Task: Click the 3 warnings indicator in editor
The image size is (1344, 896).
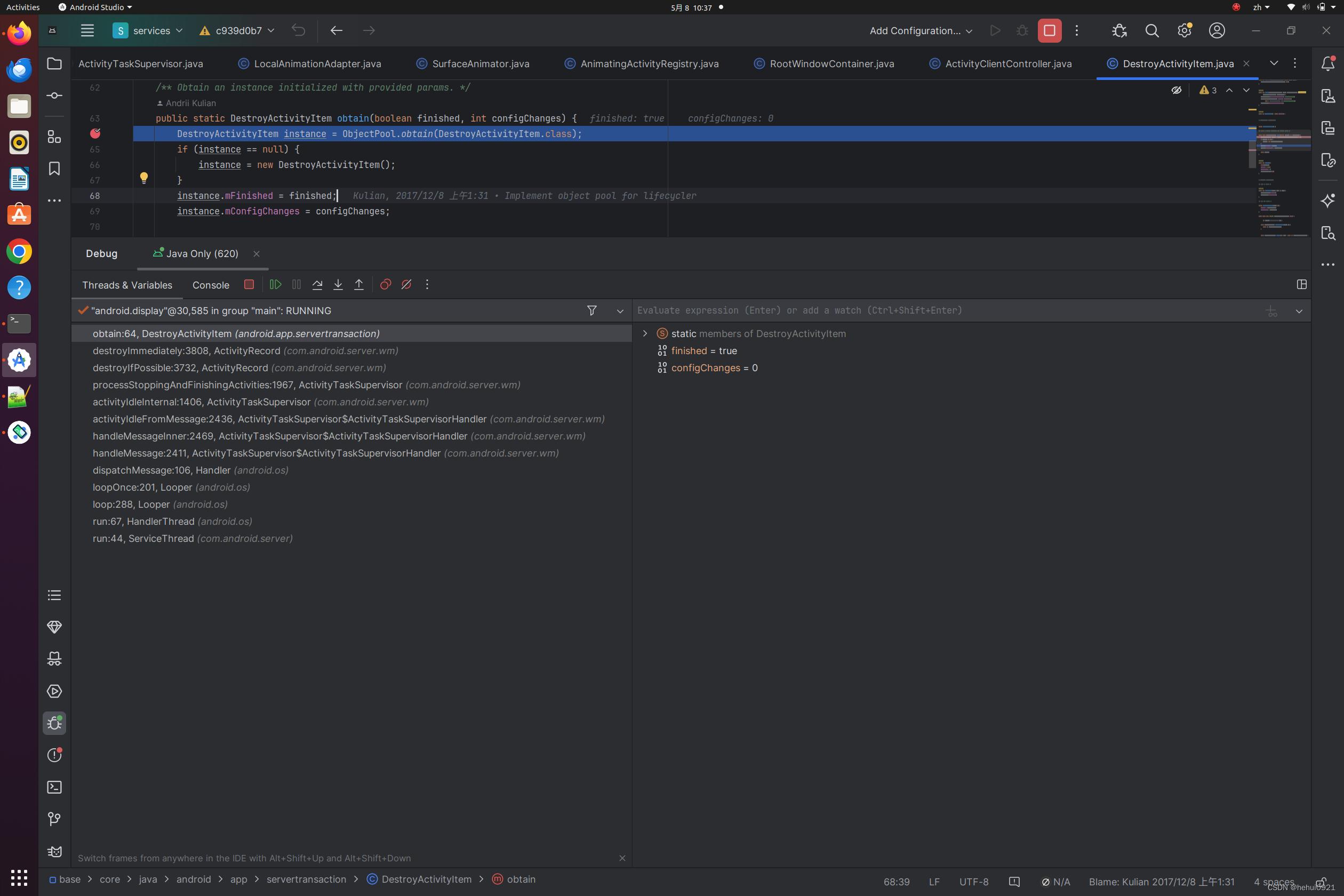Action: (1208, 90)
